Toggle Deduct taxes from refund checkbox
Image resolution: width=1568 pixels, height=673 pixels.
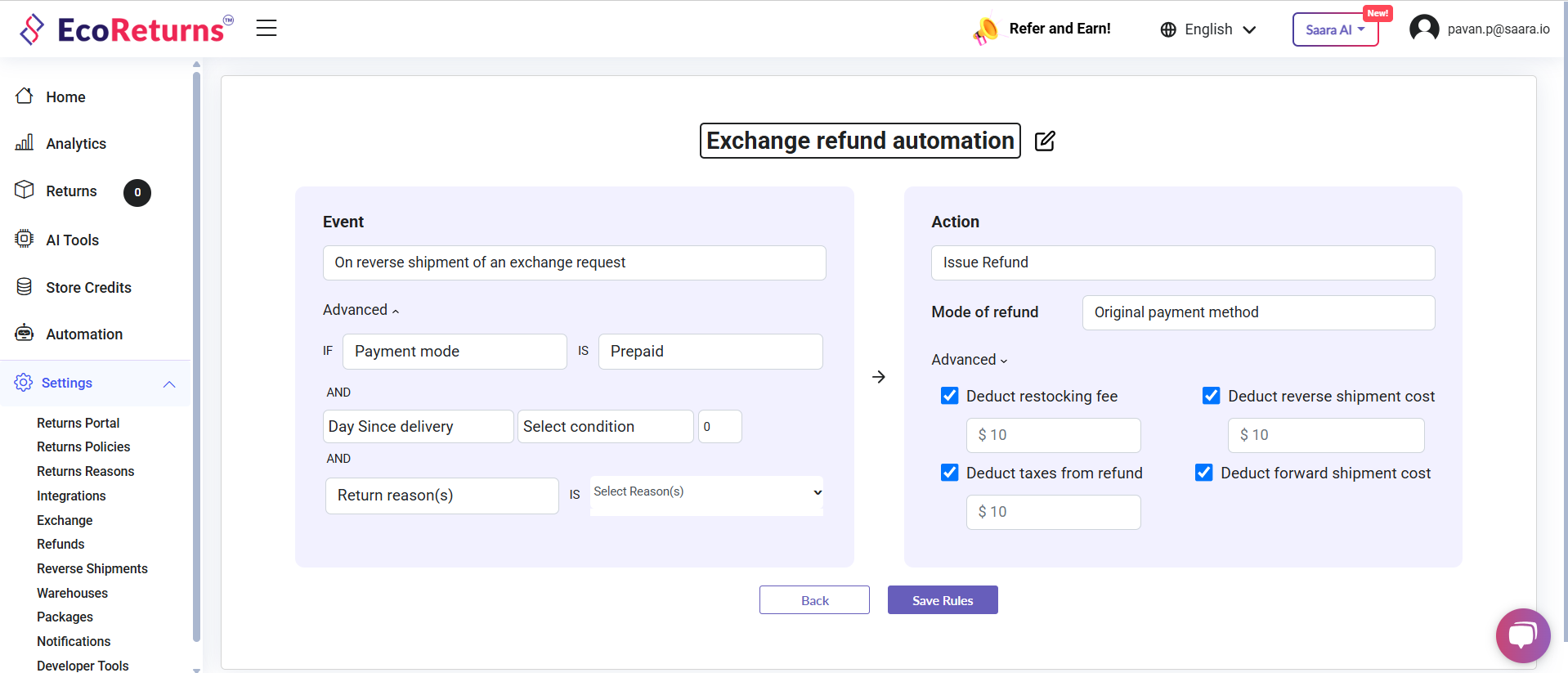pos(949,473)
